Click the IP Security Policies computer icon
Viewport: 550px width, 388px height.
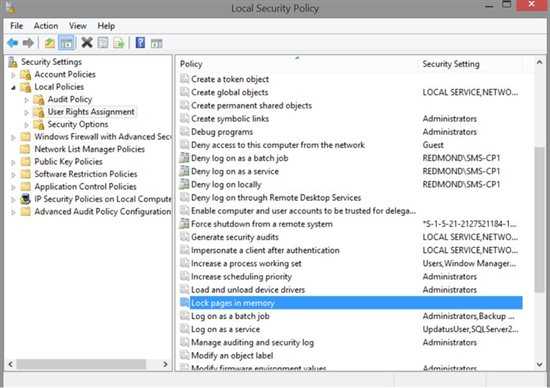coord(25,199)
